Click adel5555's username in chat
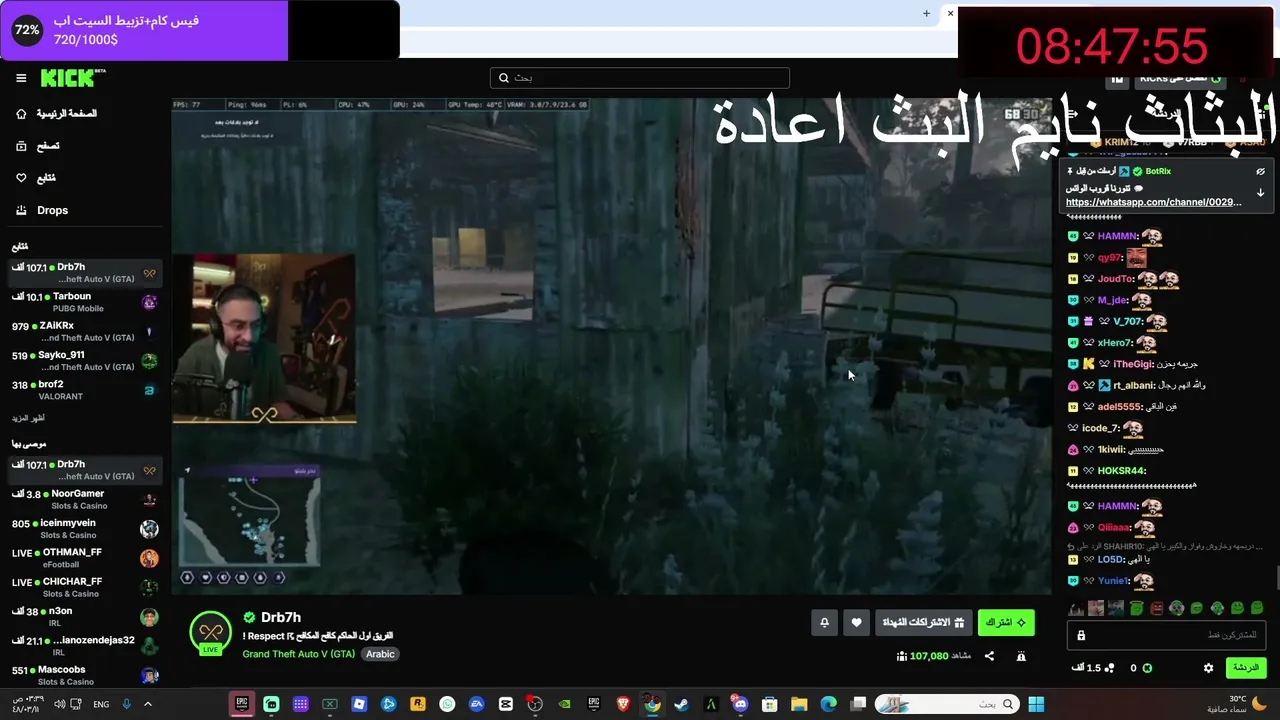The image size is (1280, 720). [x=1119, y=407]
